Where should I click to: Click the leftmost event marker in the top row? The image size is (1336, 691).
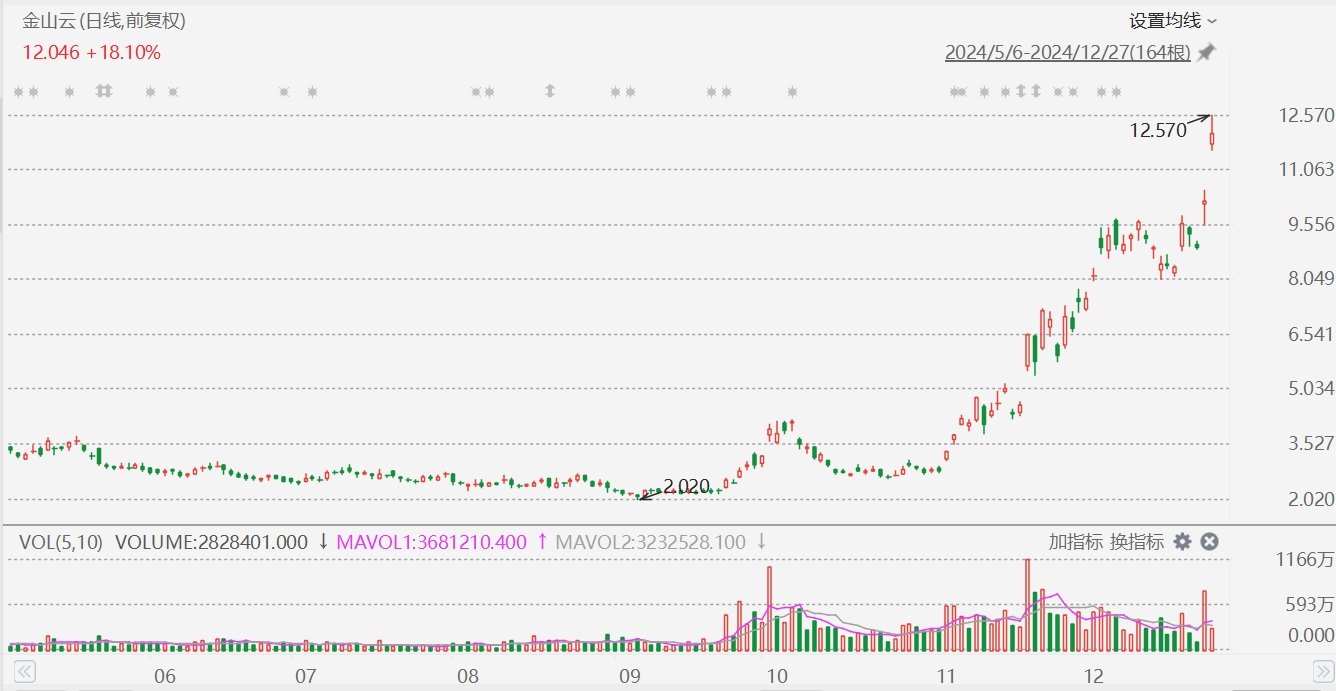[x=18, y=92]
